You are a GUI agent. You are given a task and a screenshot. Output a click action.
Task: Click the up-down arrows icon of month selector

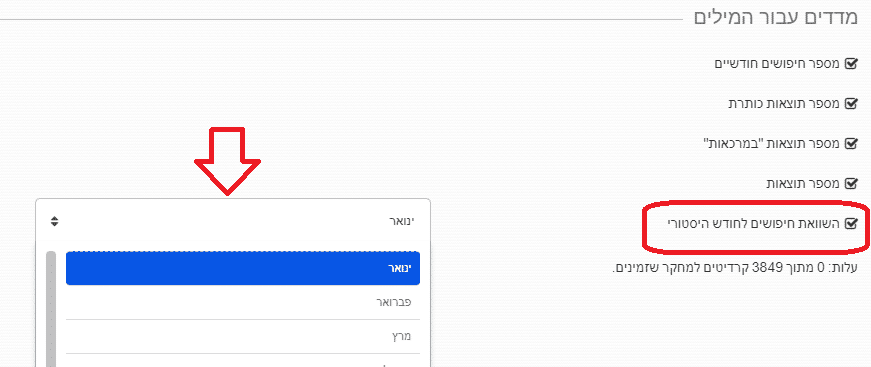click(54, 221)
